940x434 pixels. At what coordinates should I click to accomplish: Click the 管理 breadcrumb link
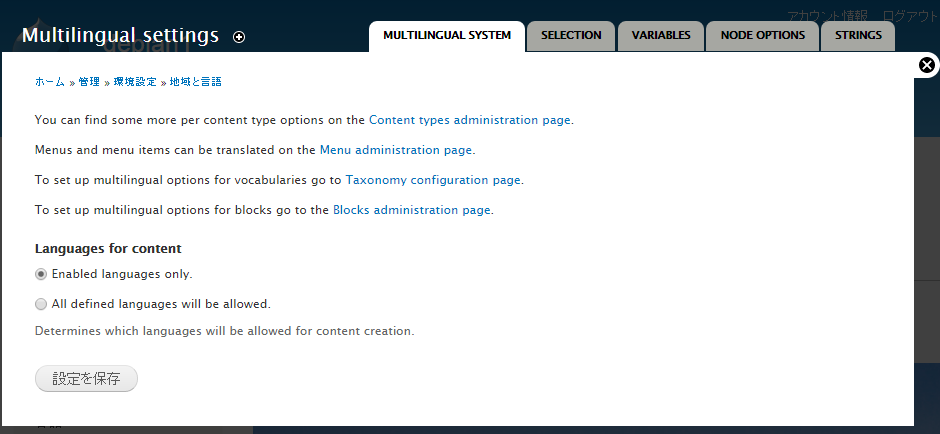click(x=89, y=82)
